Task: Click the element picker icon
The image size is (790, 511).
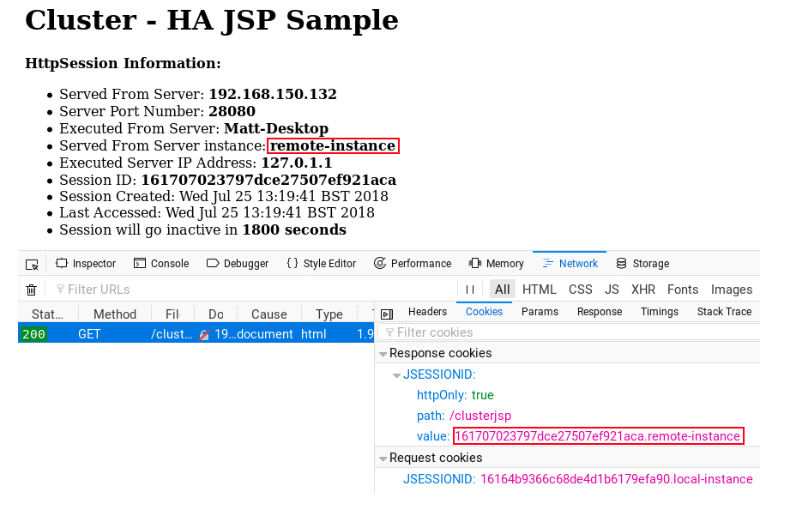Action: 32,264
